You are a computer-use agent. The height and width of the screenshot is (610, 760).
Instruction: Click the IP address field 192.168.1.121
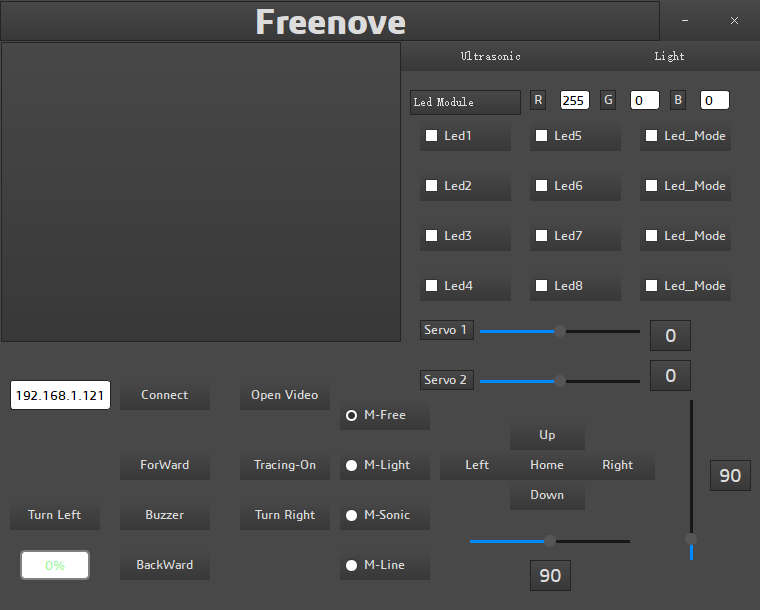pos(61,395)
